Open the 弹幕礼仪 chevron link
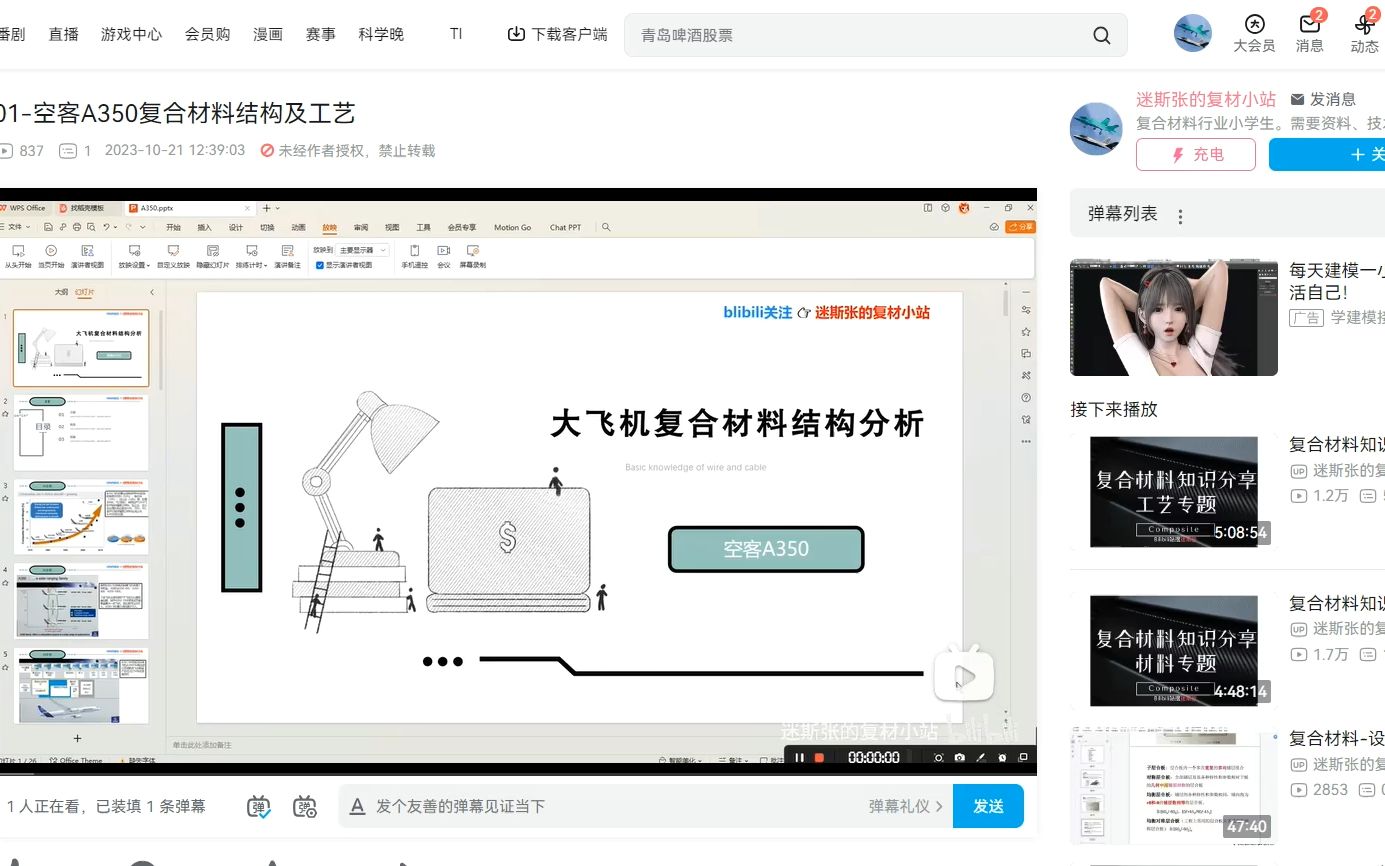The image size is (1385, 866). coord(906,806)
